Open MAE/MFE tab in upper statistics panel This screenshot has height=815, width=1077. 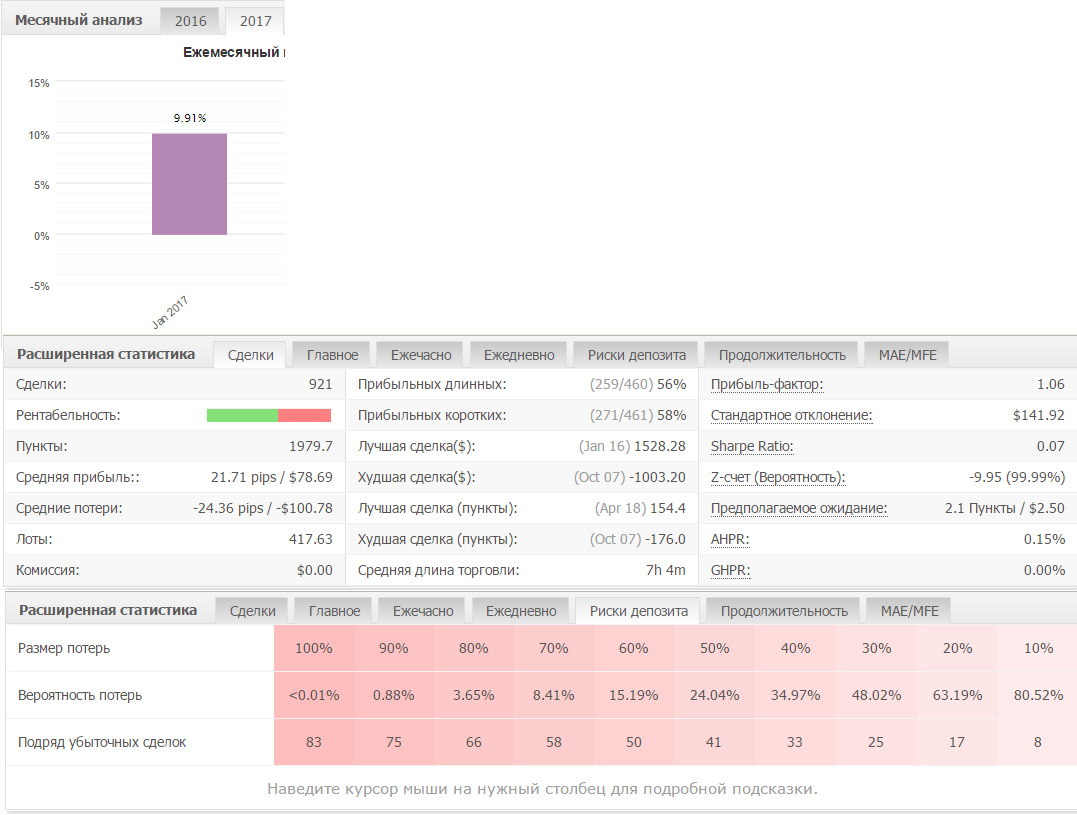click(x=907, y=355)
